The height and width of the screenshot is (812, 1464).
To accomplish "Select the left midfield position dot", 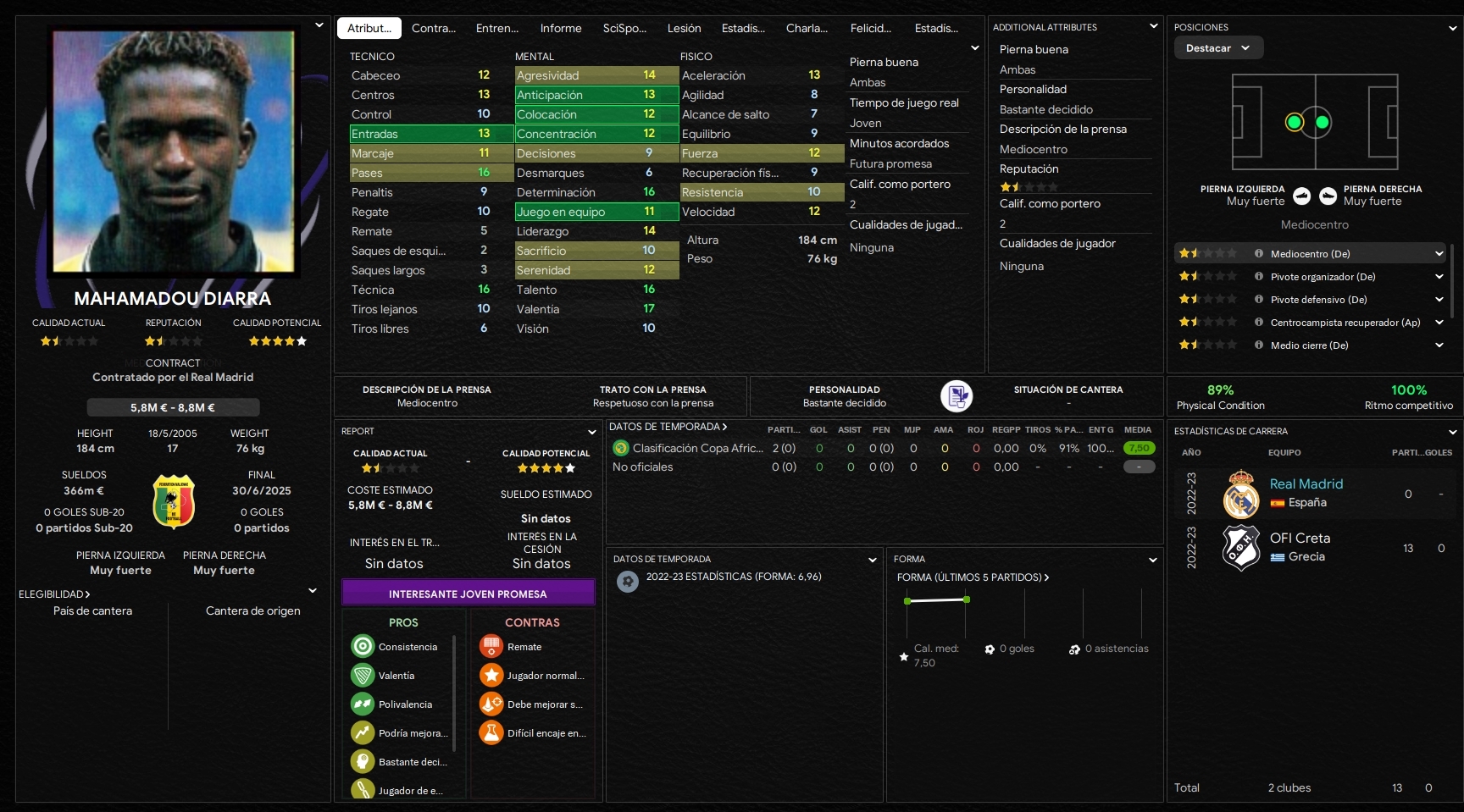I will coord(1294,122).
